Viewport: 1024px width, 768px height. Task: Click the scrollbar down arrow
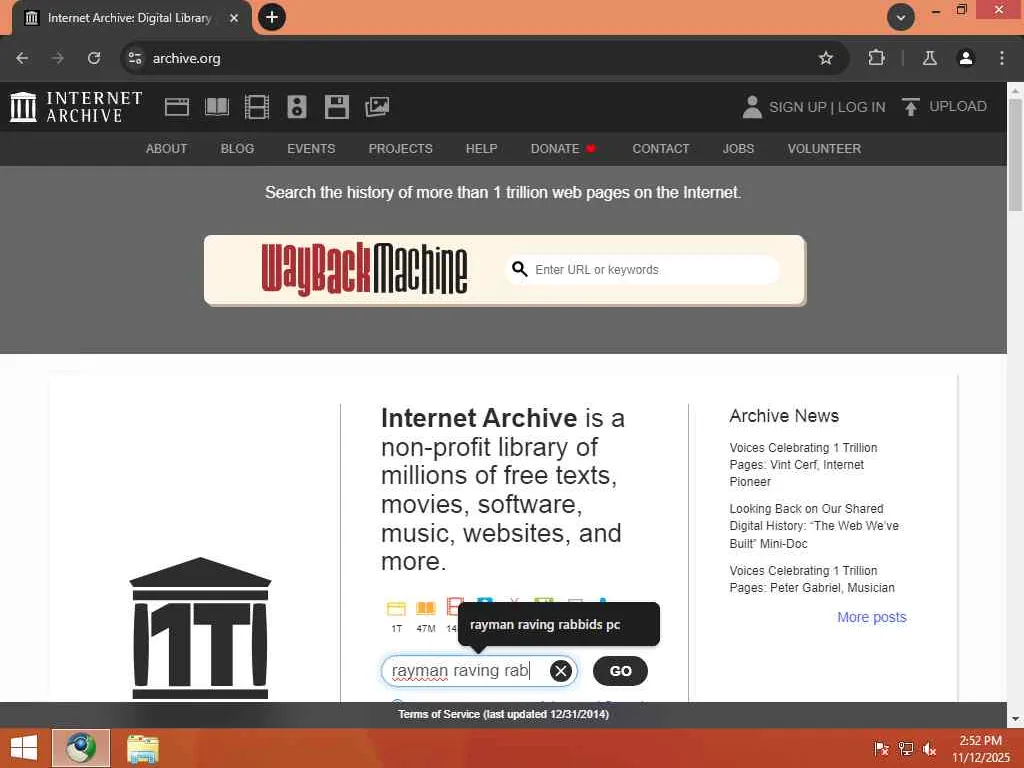click(1016, 719)
